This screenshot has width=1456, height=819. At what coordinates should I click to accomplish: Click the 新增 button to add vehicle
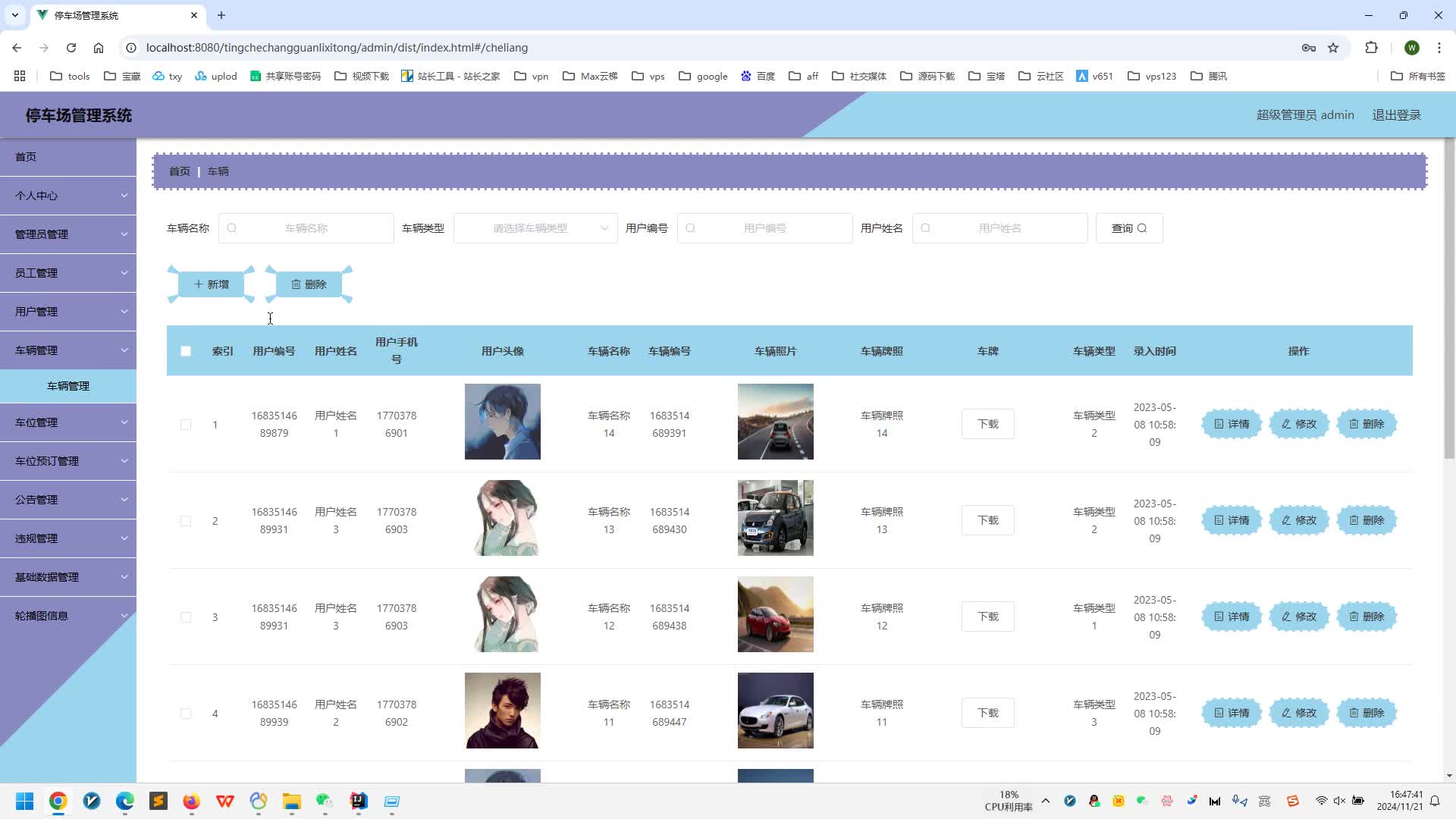(211, 284)
